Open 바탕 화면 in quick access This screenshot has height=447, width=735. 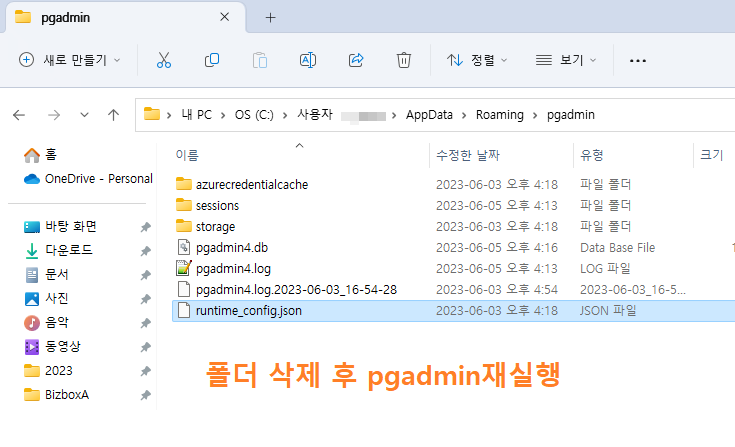[60, 227]
